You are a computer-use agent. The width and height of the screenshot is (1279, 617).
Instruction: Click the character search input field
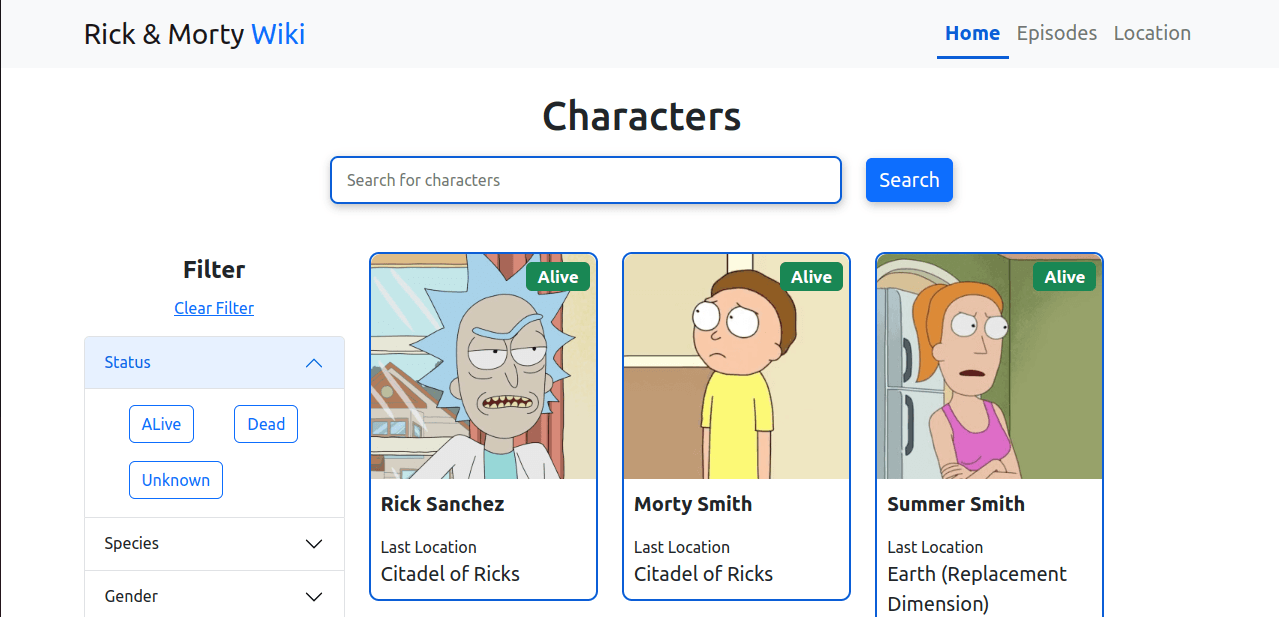[x=585, y=180]
